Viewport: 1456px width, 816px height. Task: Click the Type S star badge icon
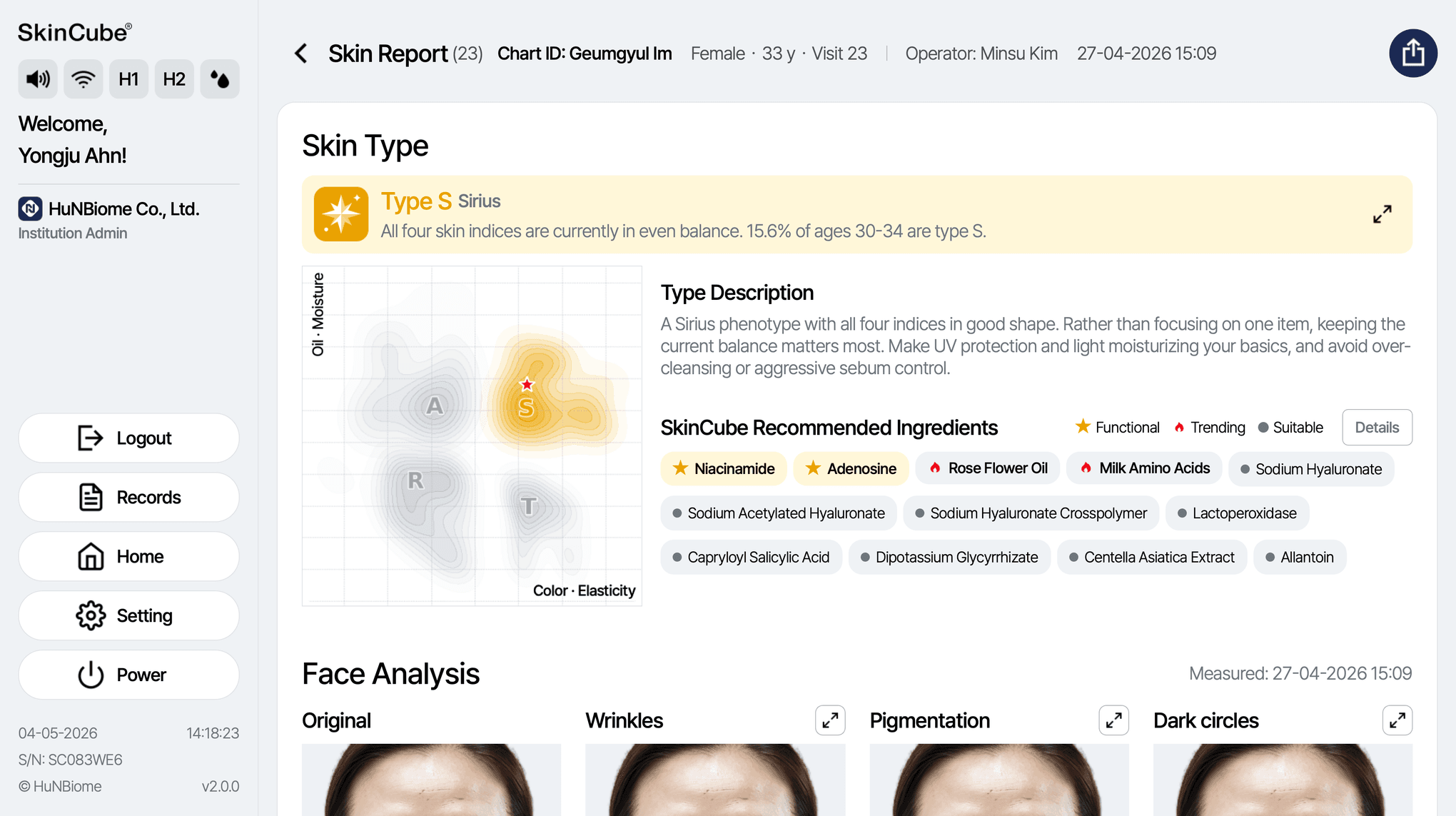(341, 214)
